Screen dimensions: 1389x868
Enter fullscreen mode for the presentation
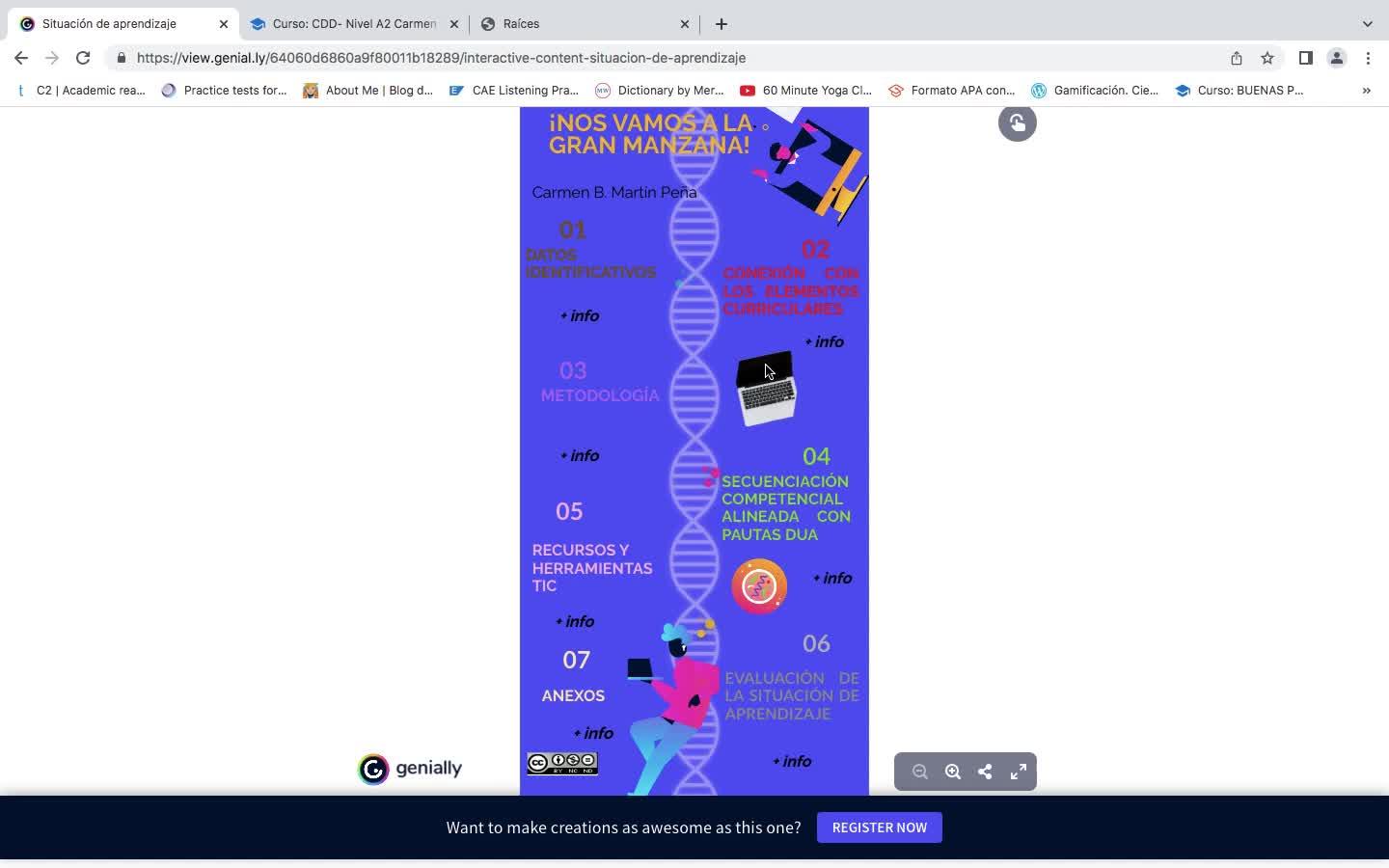[1019, 772]
